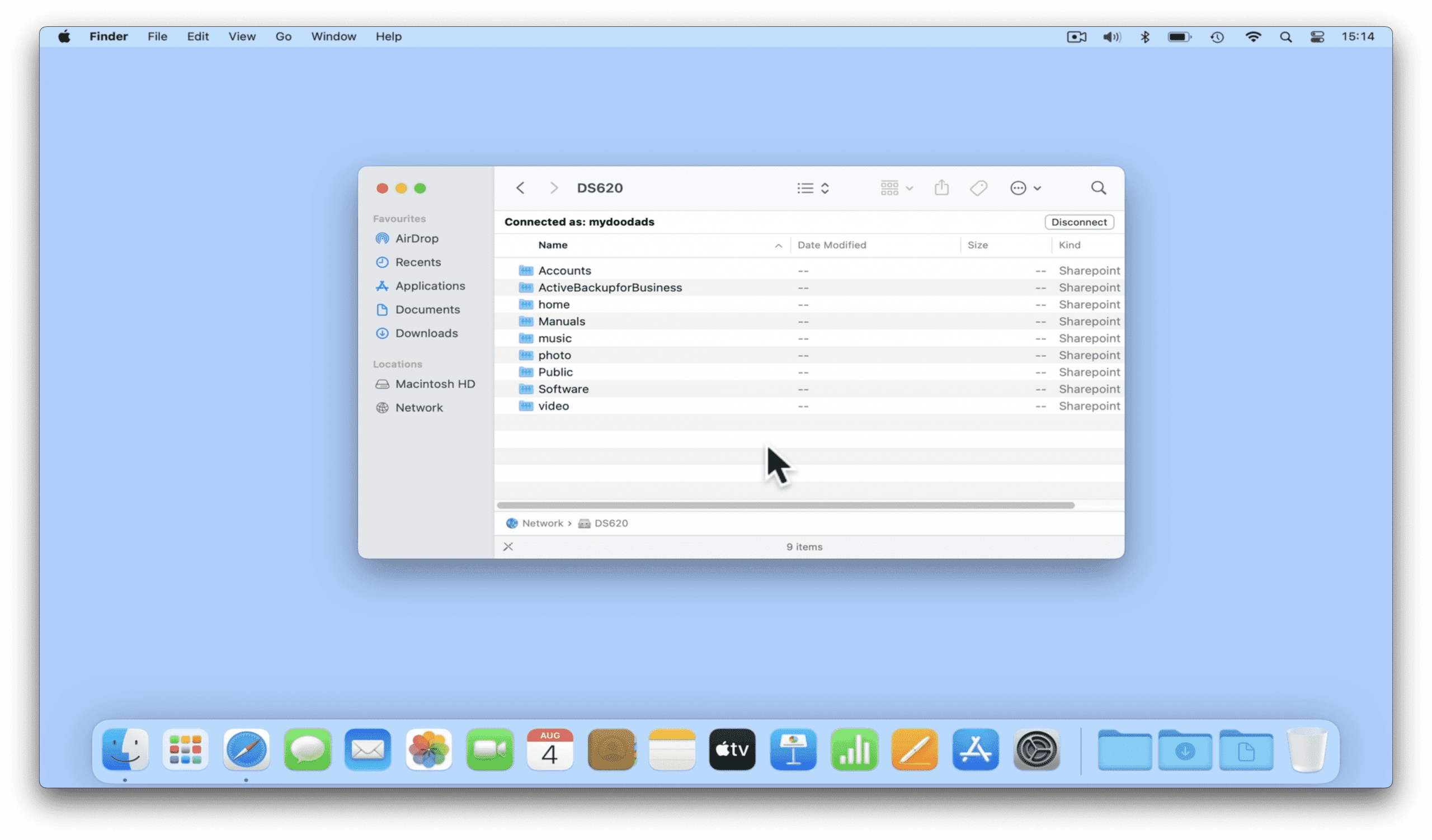
Task: Open the Apple menu
Action: click(64, 36)
